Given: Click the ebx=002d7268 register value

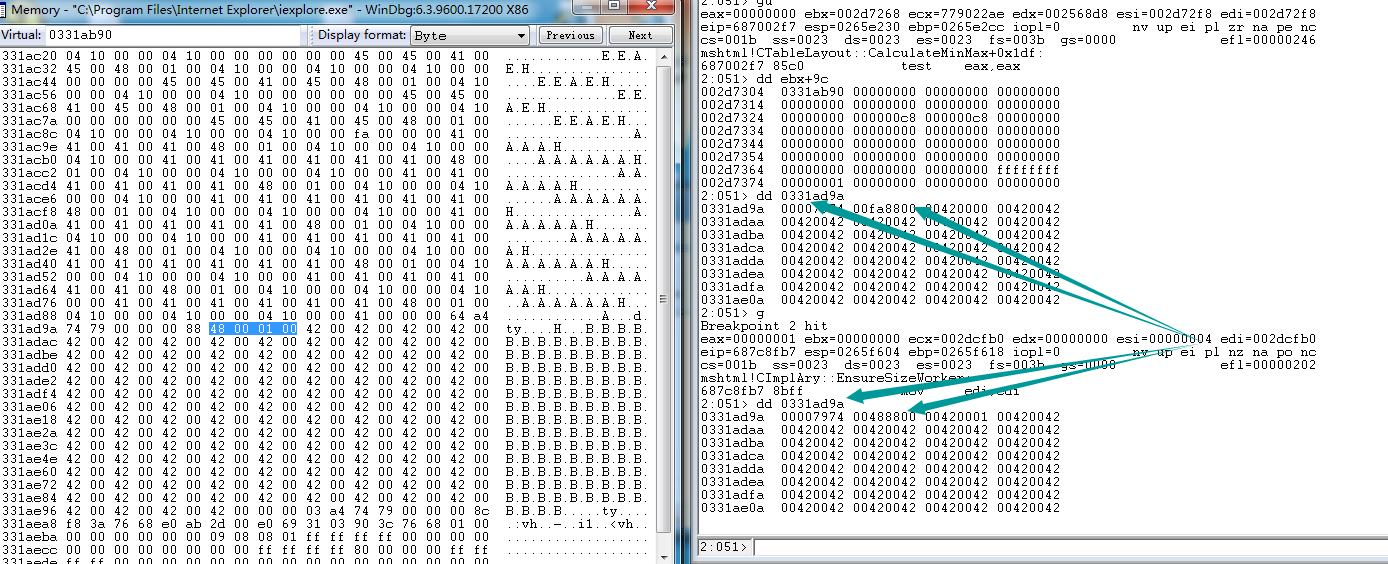Looking at the screenshot, I should 852,15.
